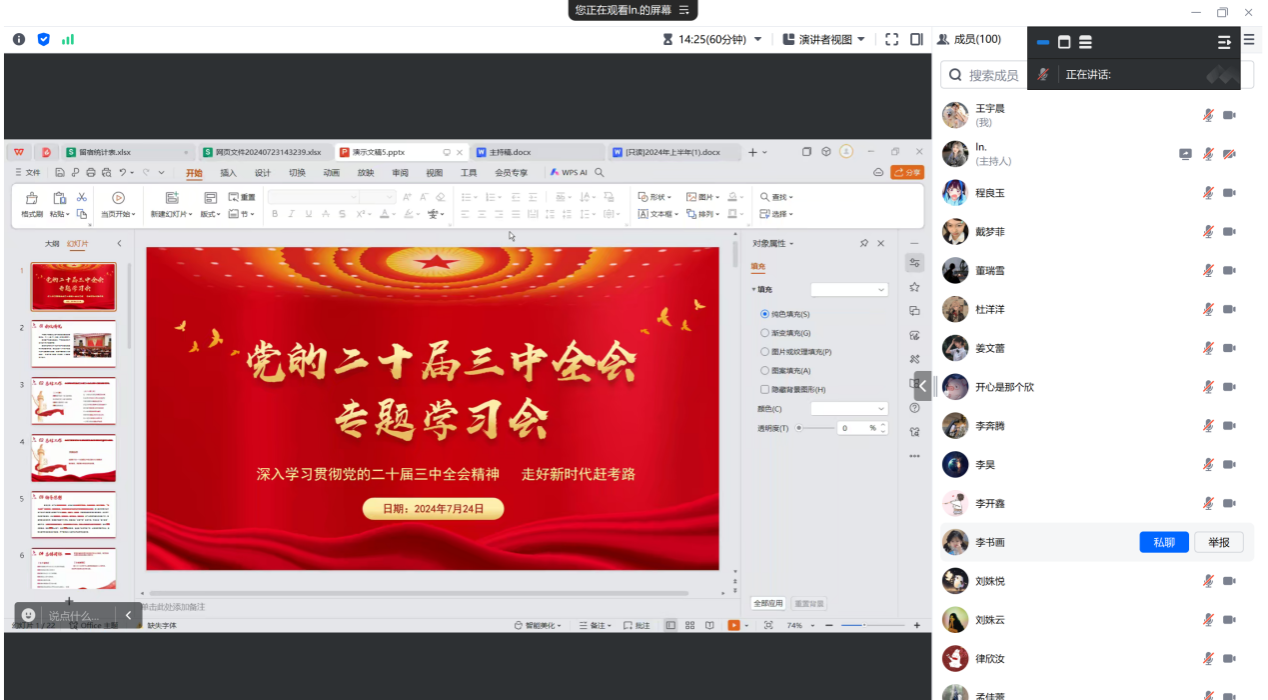This screenshot has width=1268, height=700.
Task: Expand the meeting timer dropdown
Action: click(757, 39)
